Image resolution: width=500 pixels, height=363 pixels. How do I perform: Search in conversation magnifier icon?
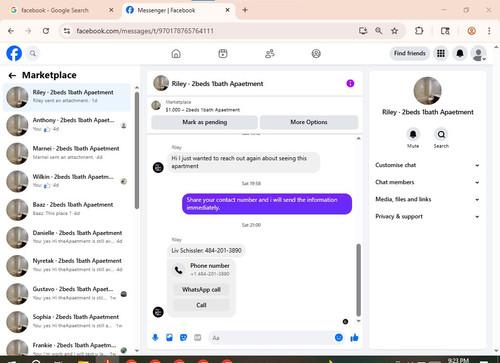point(441,134)
